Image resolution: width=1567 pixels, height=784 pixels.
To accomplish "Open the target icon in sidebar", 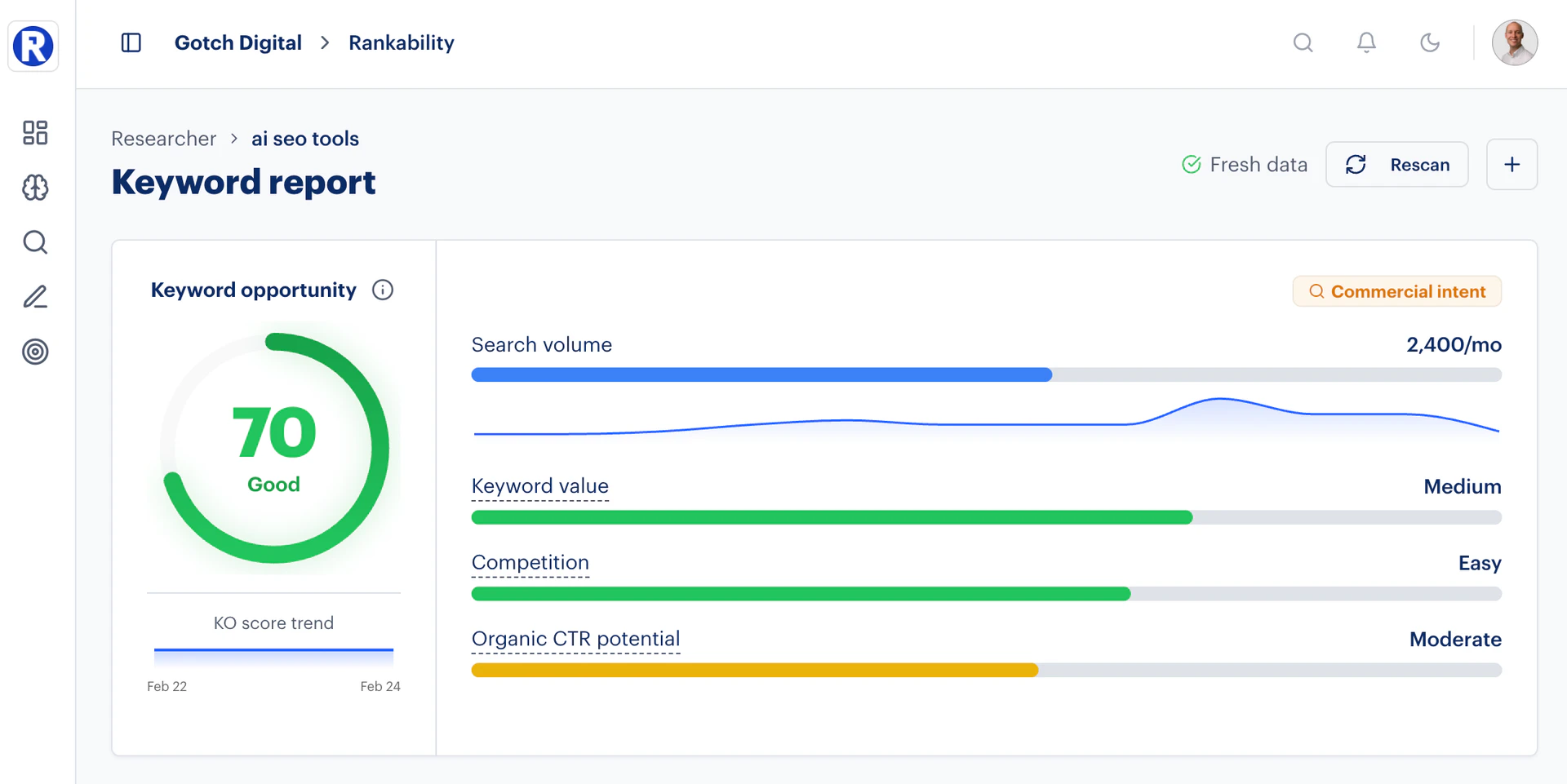I will pos(35,352).
